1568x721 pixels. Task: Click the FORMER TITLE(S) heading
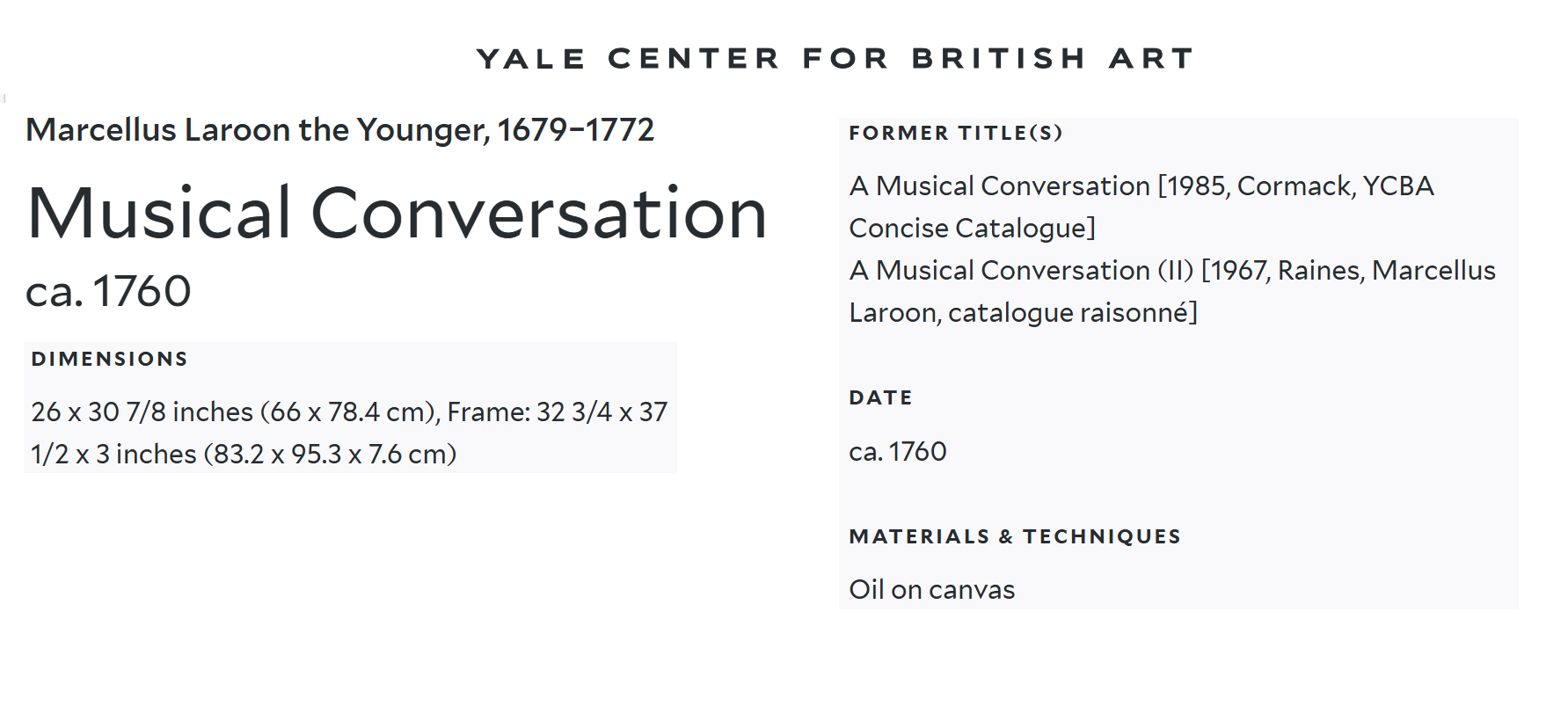955,133
